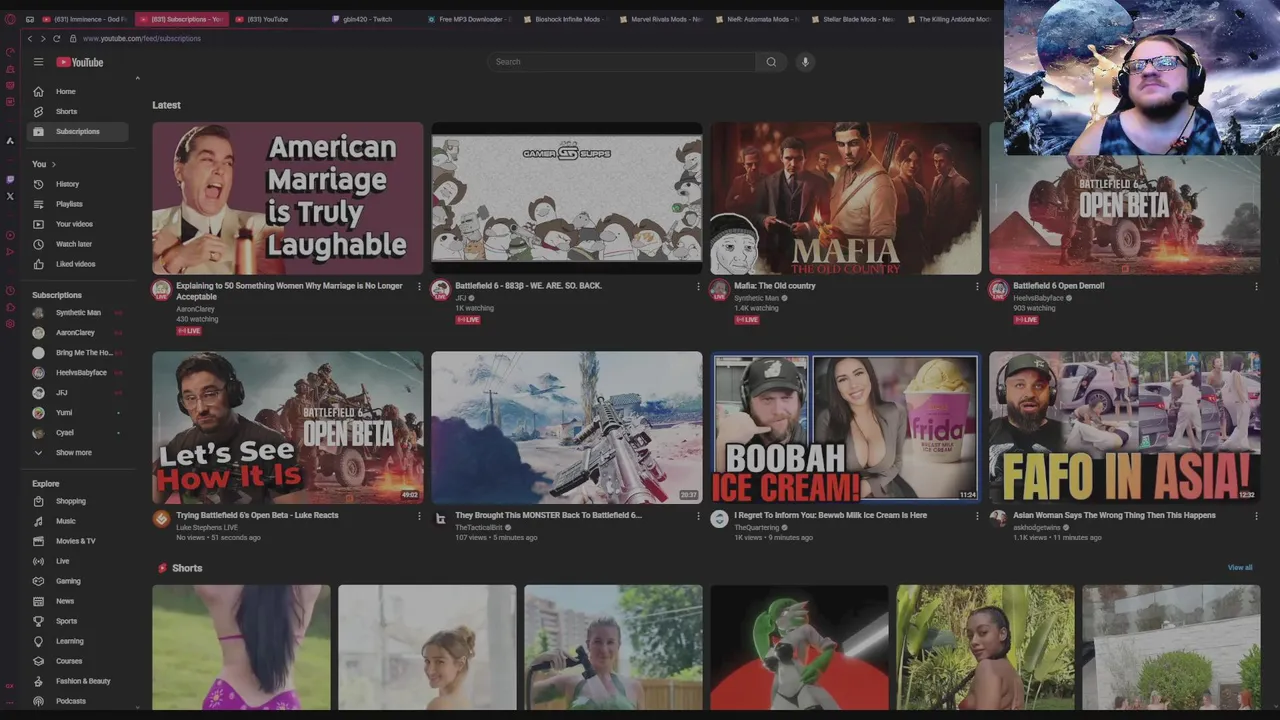Open Your videos in the sidebar

(78, 224)
